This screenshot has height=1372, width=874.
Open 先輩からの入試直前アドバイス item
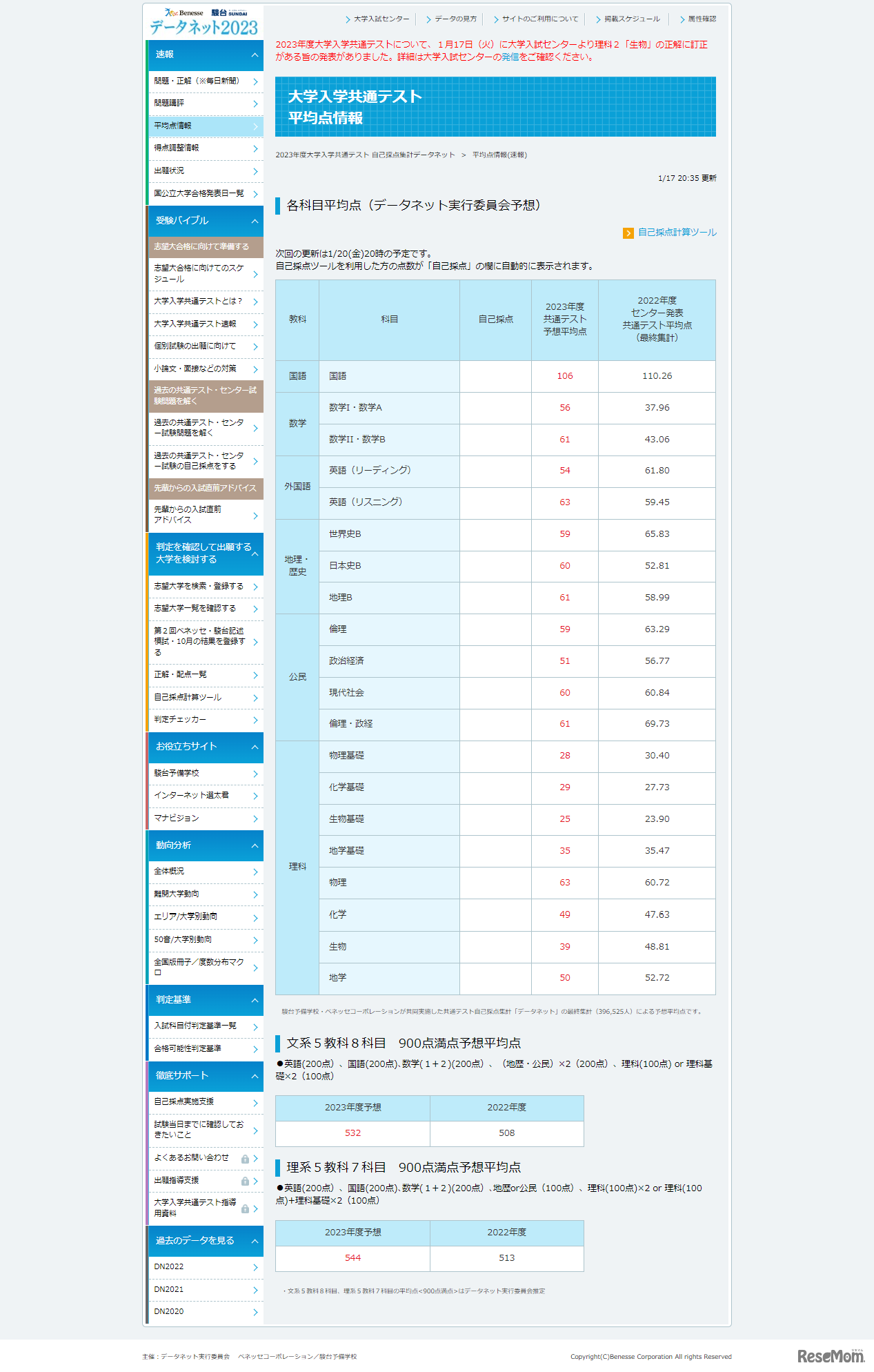tap(205, 515)
